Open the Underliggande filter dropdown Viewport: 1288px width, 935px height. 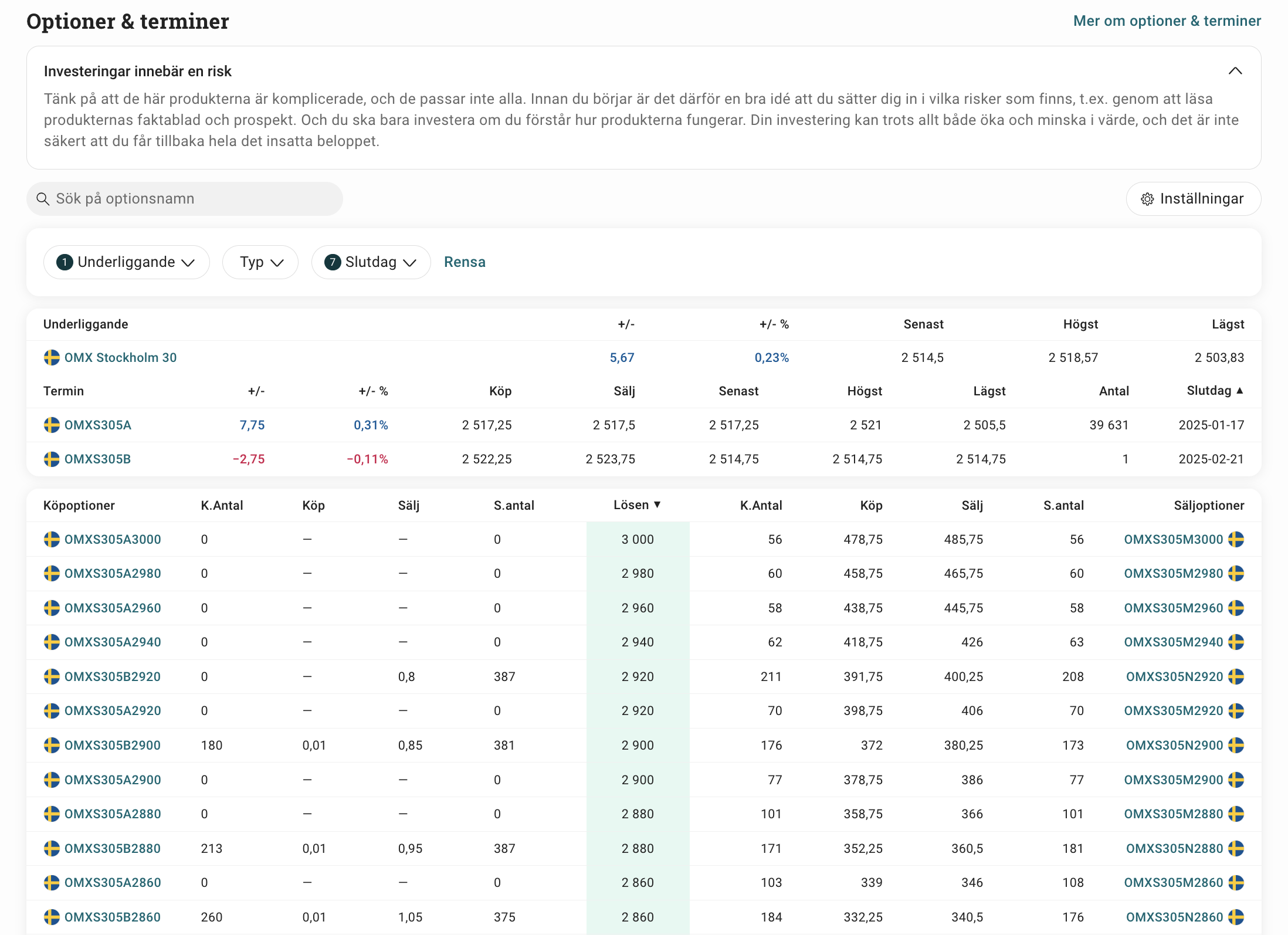tap(127, 262)
